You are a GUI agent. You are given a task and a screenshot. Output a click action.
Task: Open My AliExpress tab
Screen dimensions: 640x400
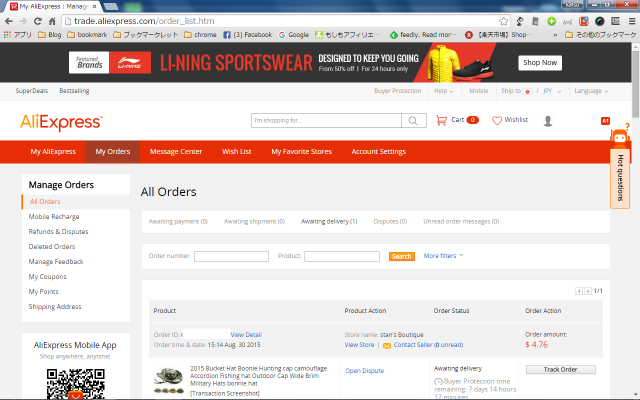pos(53,152)
